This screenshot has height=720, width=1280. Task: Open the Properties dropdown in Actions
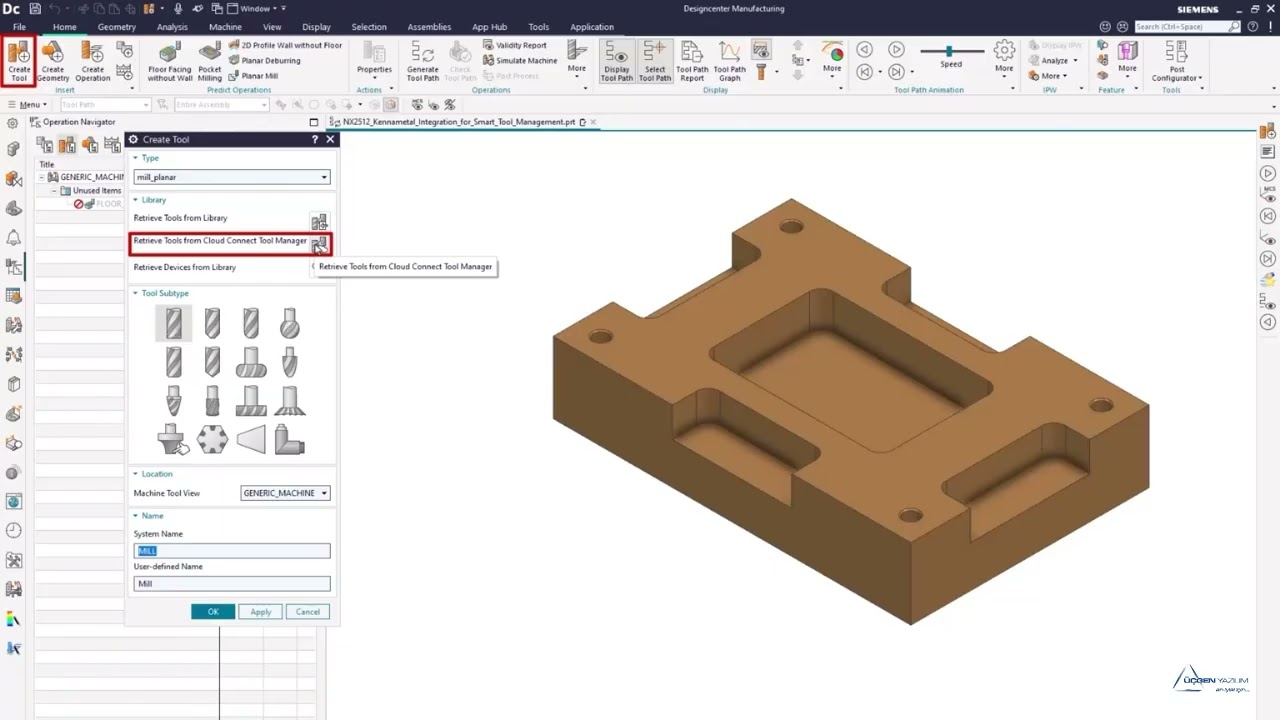click(x=375, y=60)
